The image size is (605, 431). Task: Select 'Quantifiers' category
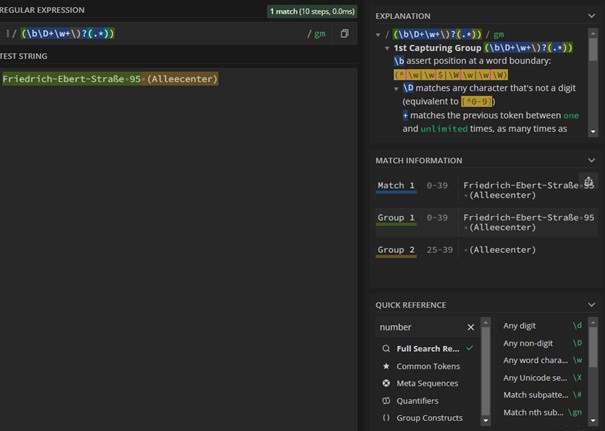(417, 401)
